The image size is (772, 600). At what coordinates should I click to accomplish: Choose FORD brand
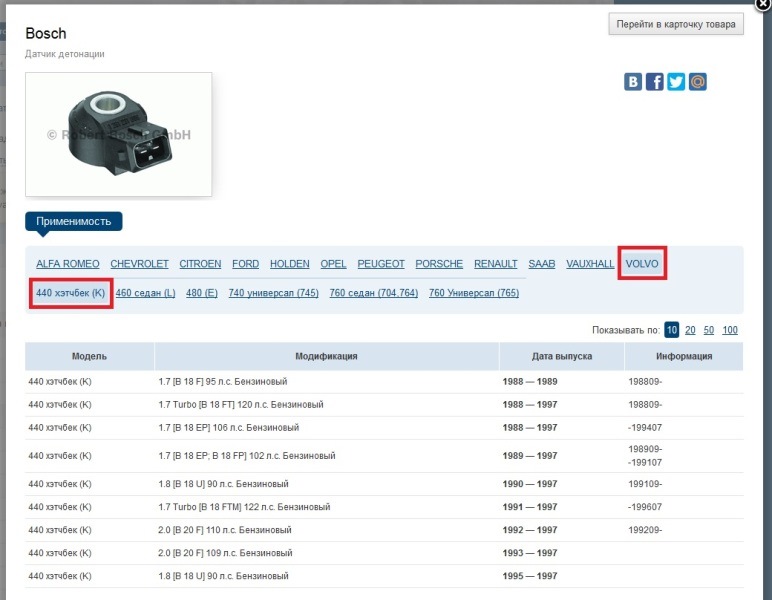[x=246, y=264]
